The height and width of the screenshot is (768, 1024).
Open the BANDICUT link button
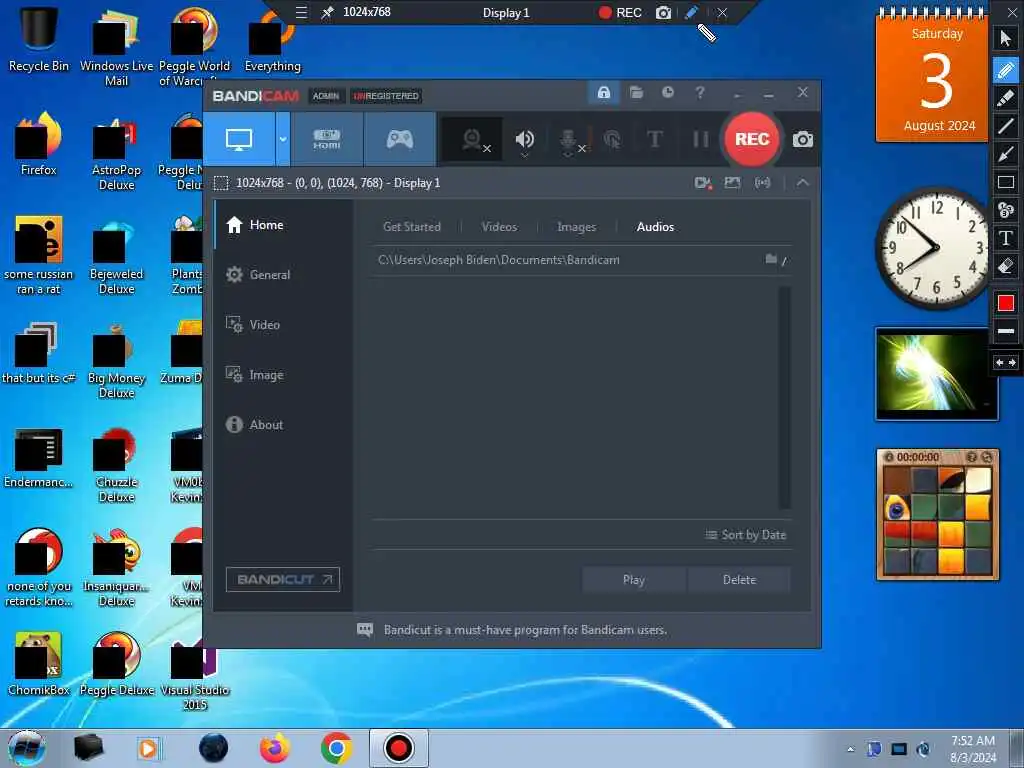(283, 579)
